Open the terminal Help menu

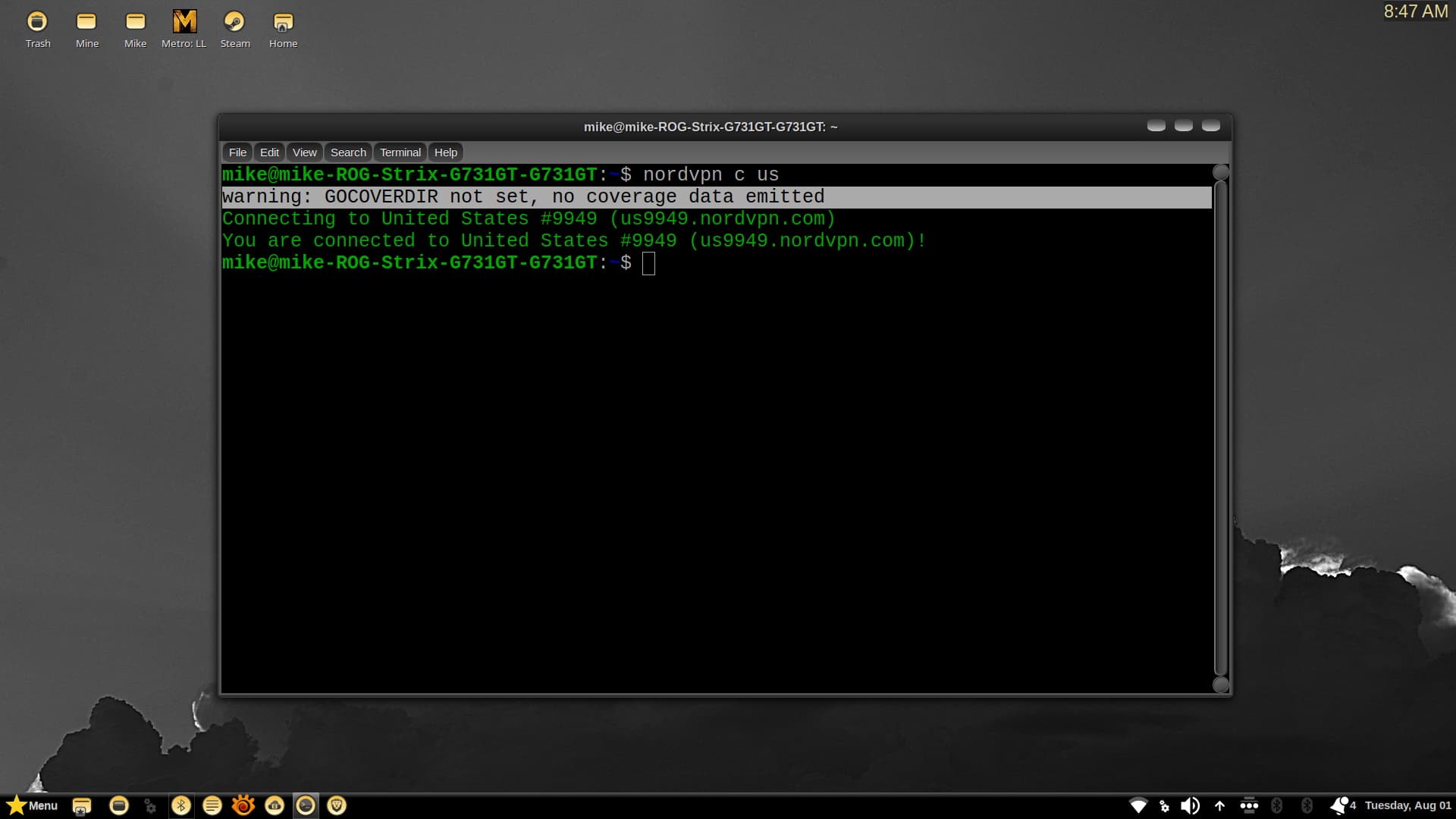pos(445,152)
